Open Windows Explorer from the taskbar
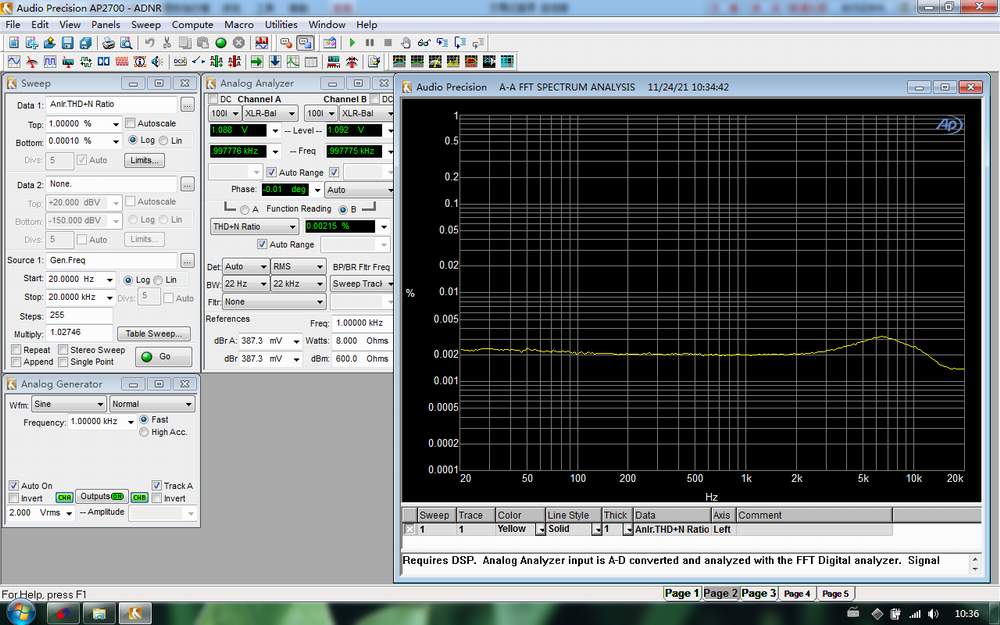 tap(99, 614)
